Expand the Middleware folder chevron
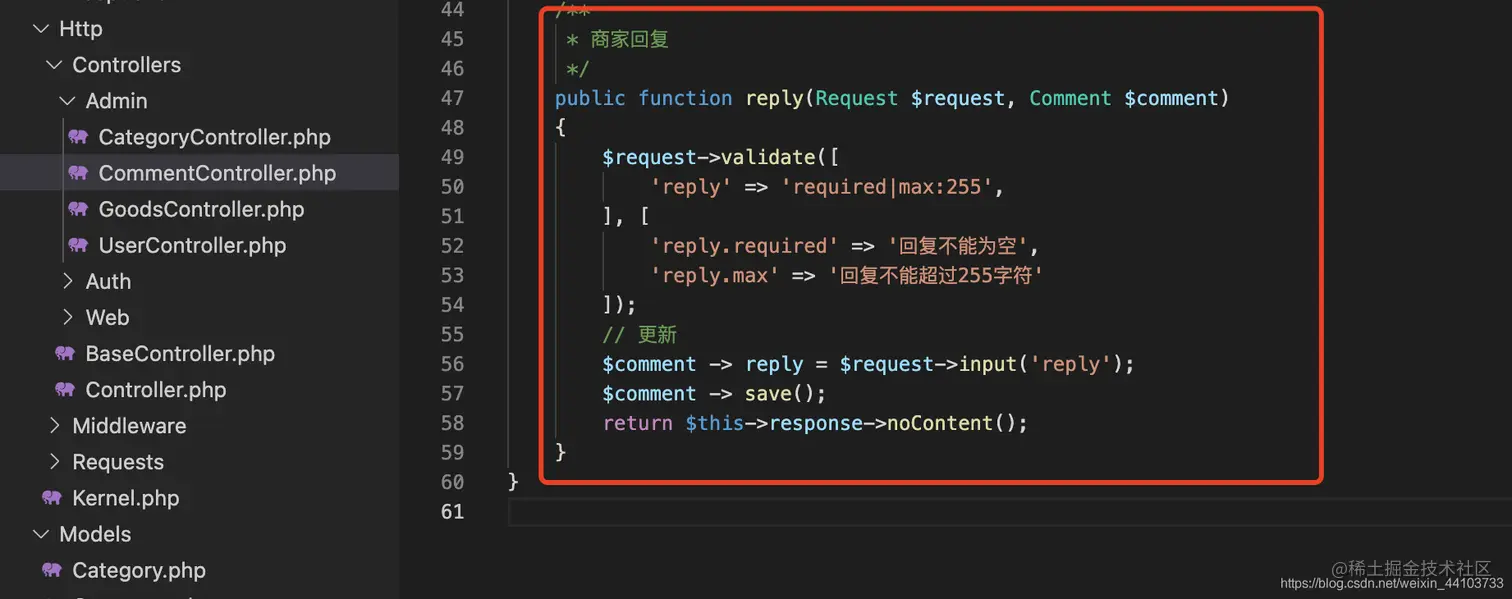Image resolution: width=1512 pixels, height=599 pixels. [54, 425]
